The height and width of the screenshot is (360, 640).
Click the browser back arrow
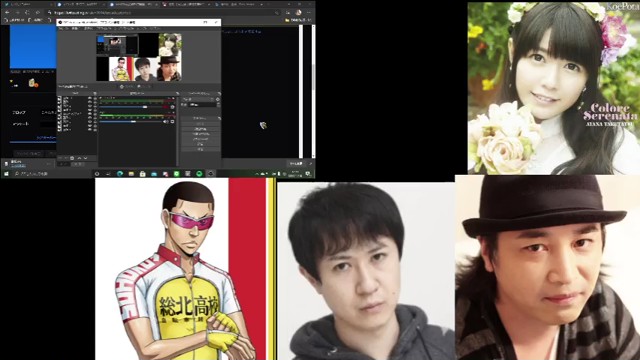(7, 13)
